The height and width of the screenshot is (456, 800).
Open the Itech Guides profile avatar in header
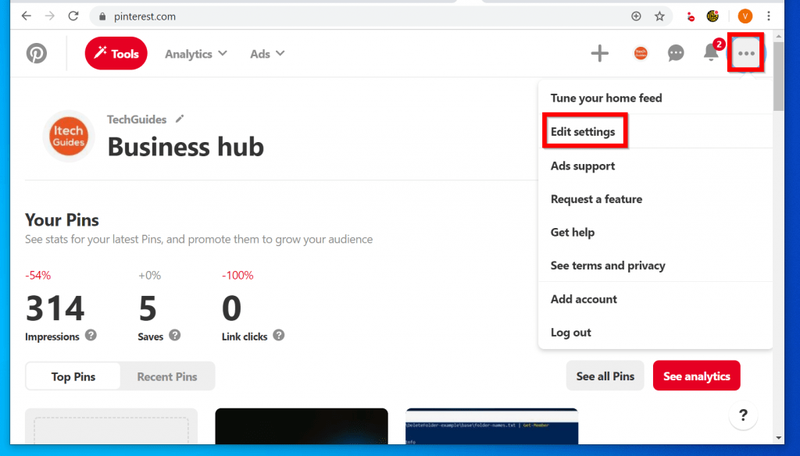click(x=640, y=53)
